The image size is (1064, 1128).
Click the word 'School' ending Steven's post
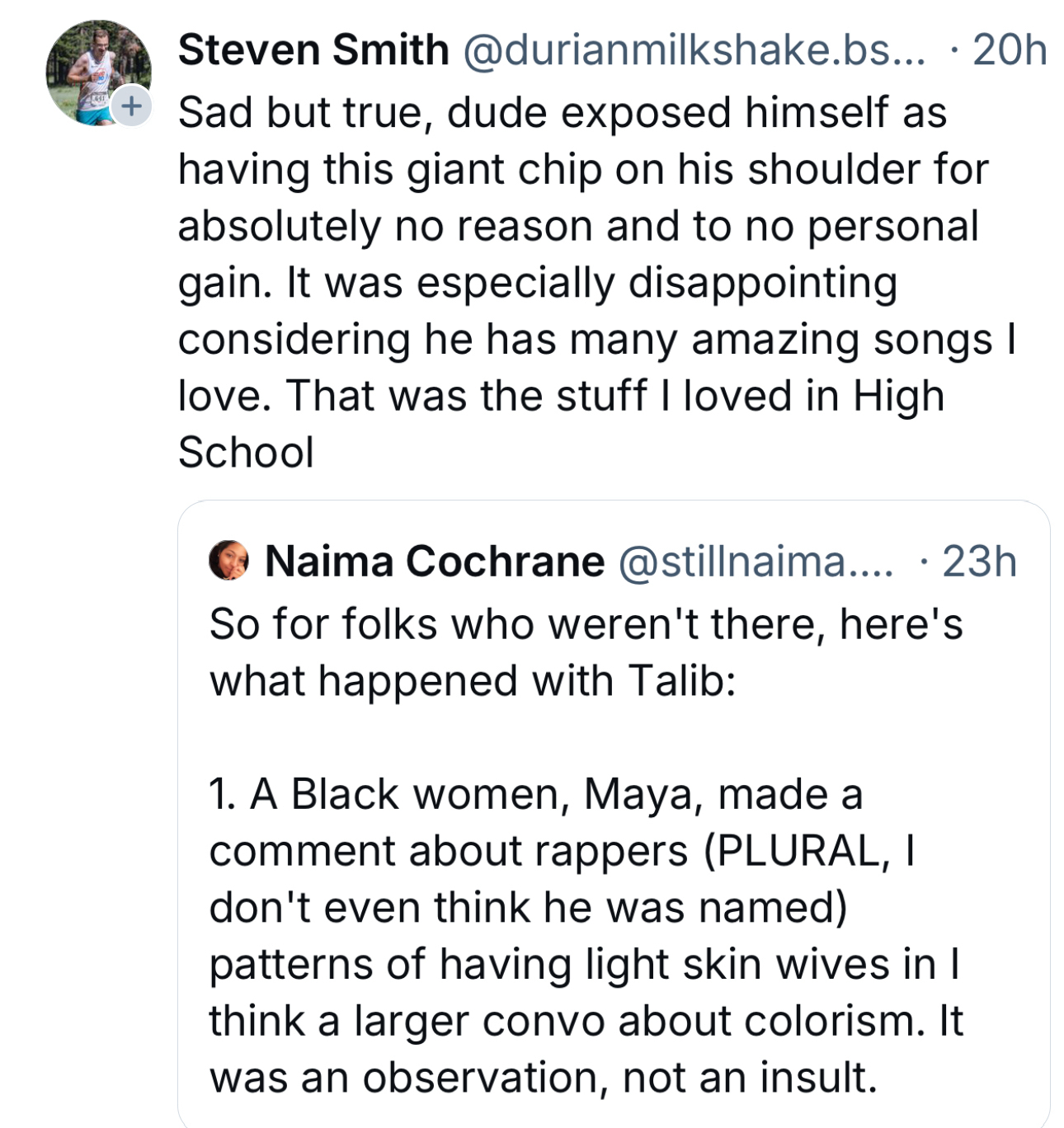246,452
